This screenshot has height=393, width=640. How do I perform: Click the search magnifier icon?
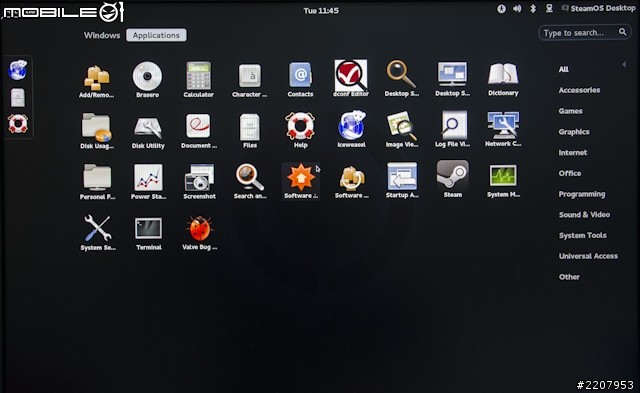(622, 32)
